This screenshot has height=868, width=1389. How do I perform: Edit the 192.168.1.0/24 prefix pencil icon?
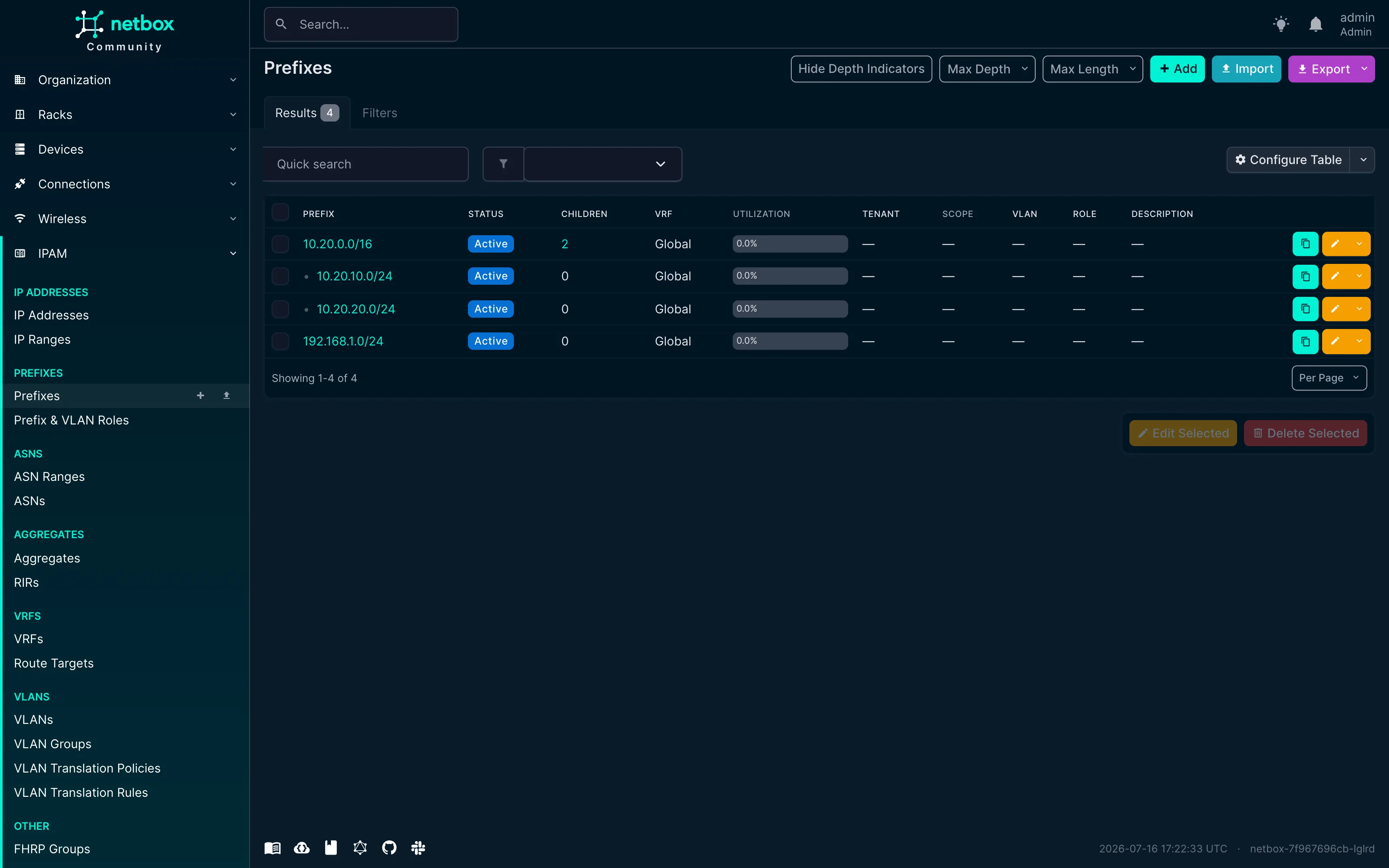click(x=1335, y=341)
